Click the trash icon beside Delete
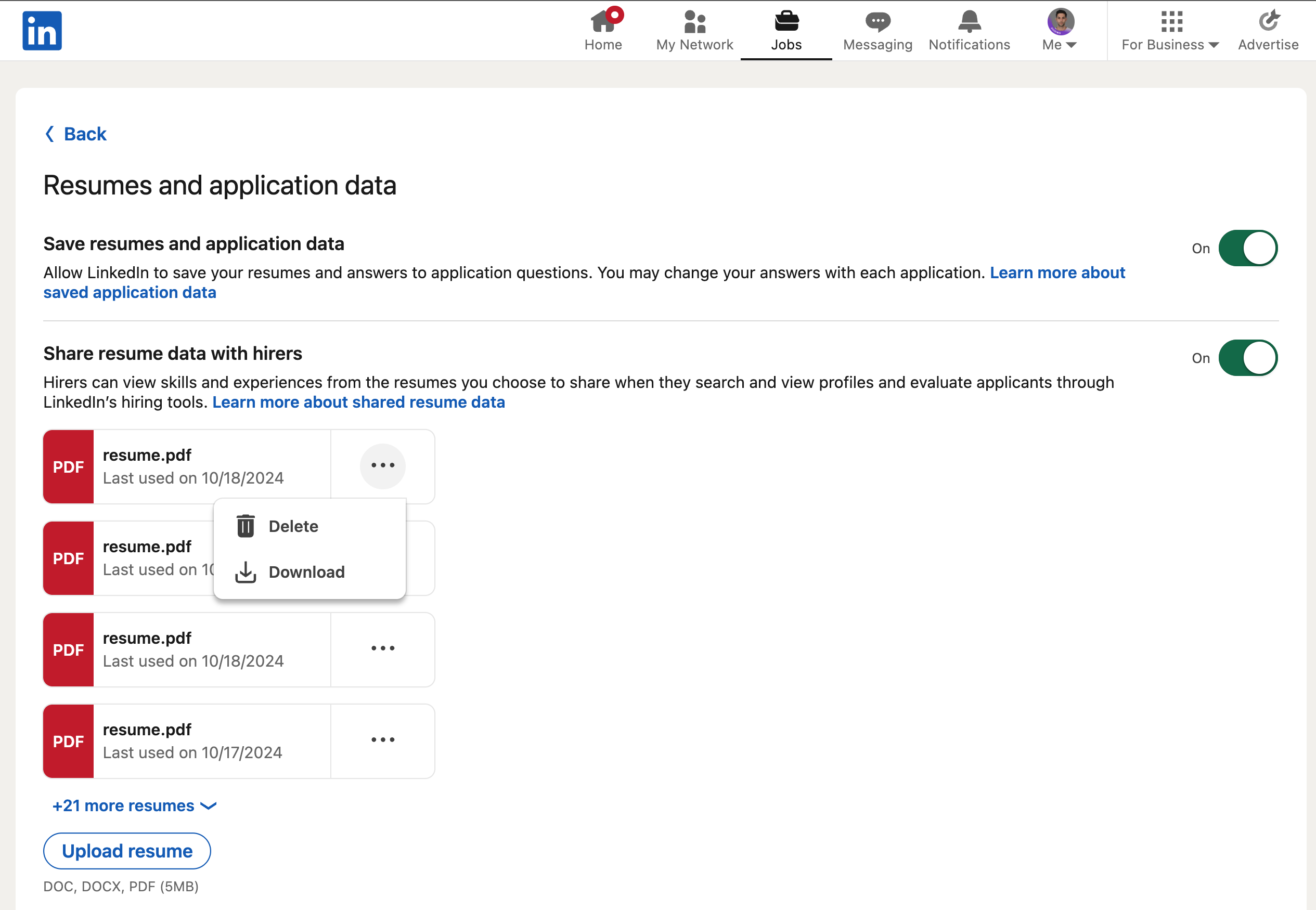 point(246,526)
